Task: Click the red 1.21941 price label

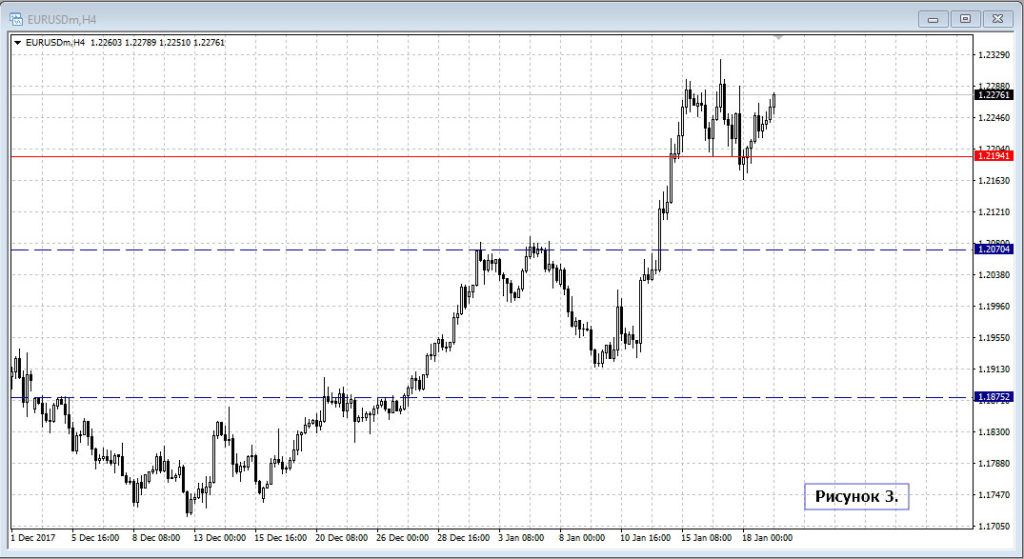Action: click(x=993, y=156)
